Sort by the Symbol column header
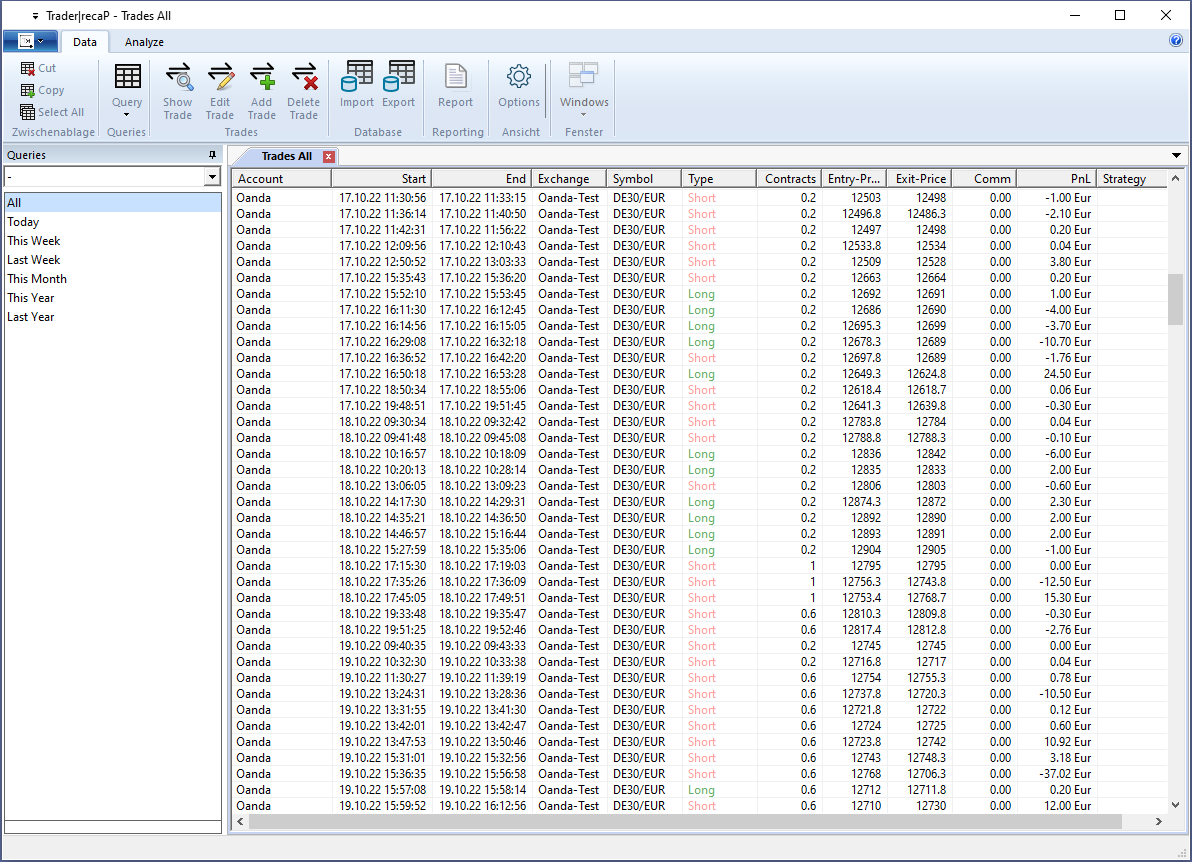 click(644, 179)
